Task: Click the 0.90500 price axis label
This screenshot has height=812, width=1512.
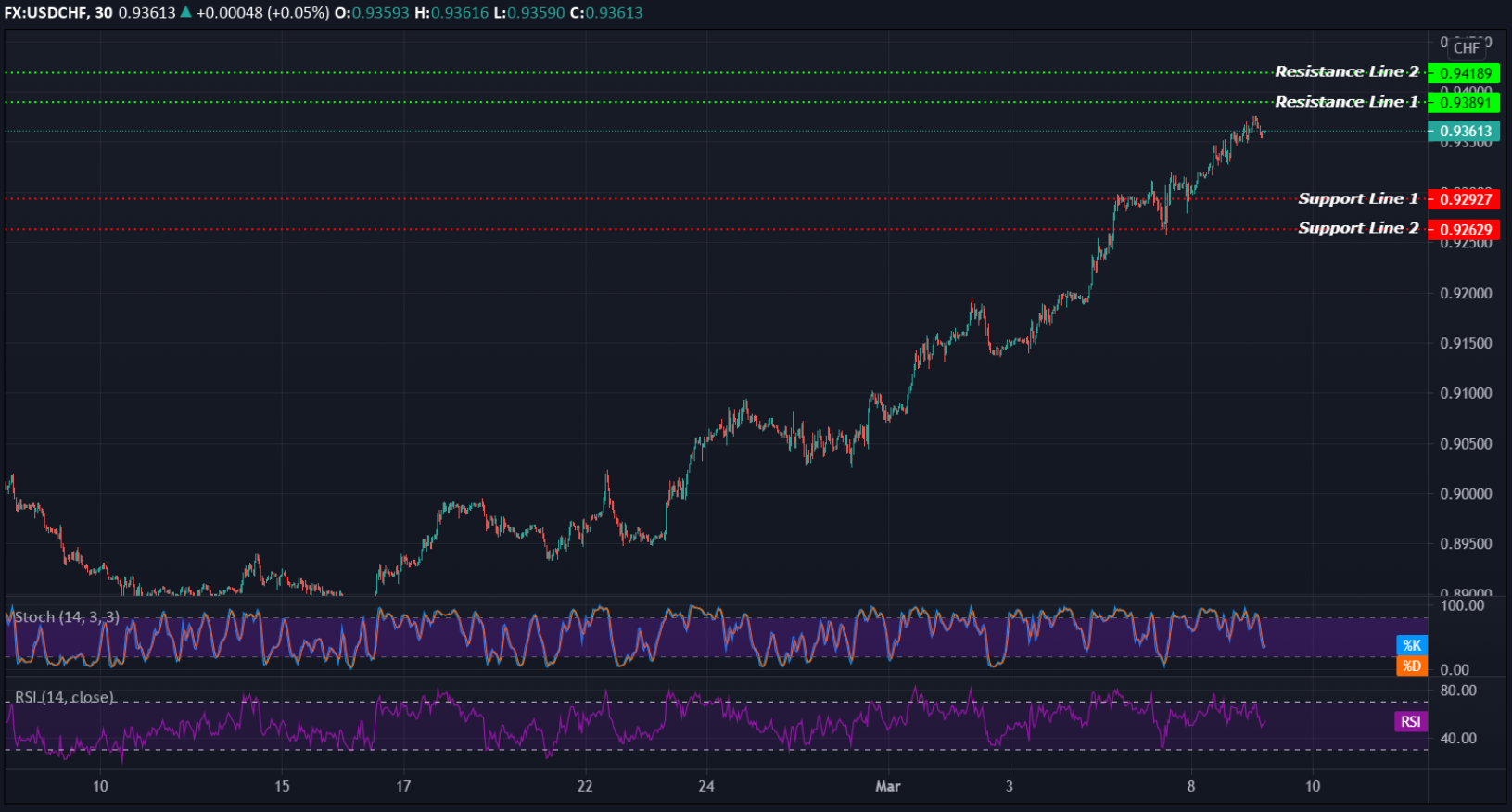Action: coord(1466,444)
